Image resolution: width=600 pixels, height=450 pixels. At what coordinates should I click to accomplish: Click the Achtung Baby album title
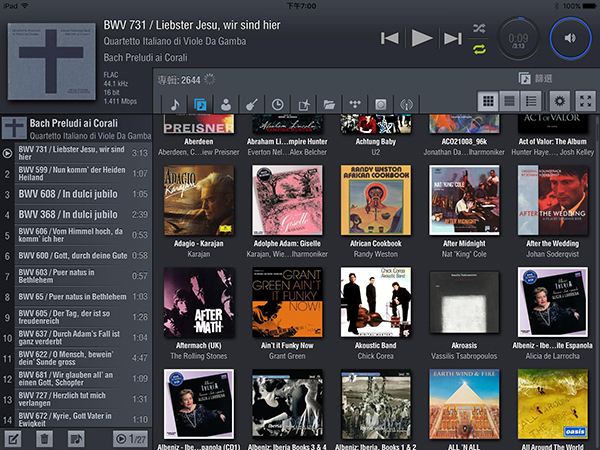click(376, 142)
